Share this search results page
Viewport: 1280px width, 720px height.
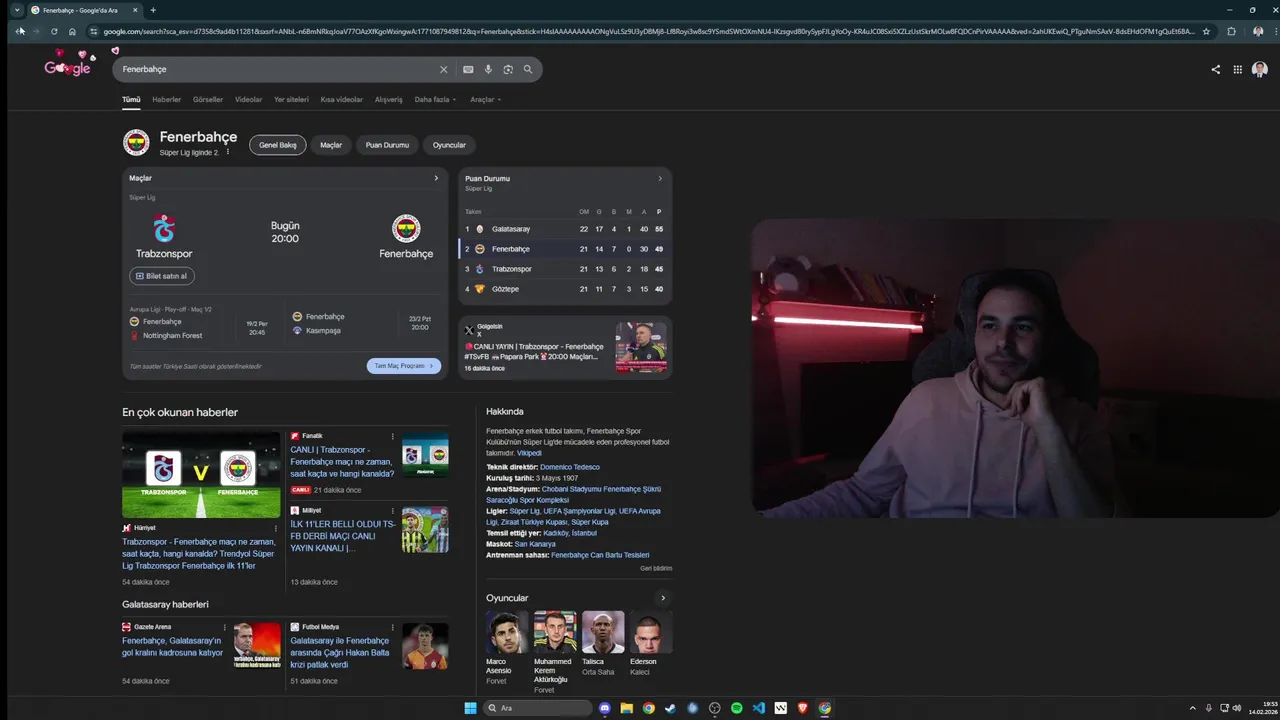[1215, 69]
